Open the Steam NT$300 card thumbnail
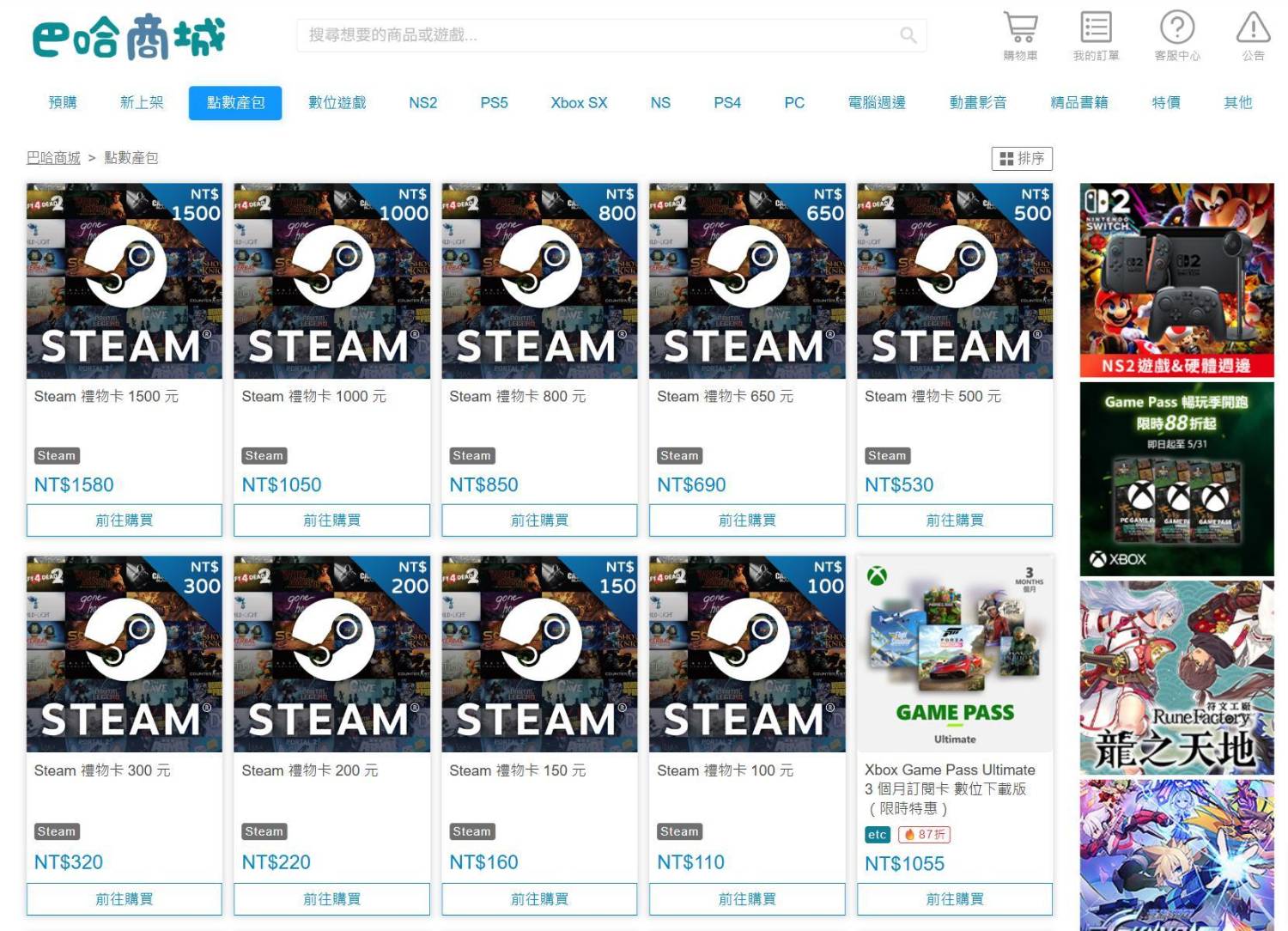 (x=125, y=654)
